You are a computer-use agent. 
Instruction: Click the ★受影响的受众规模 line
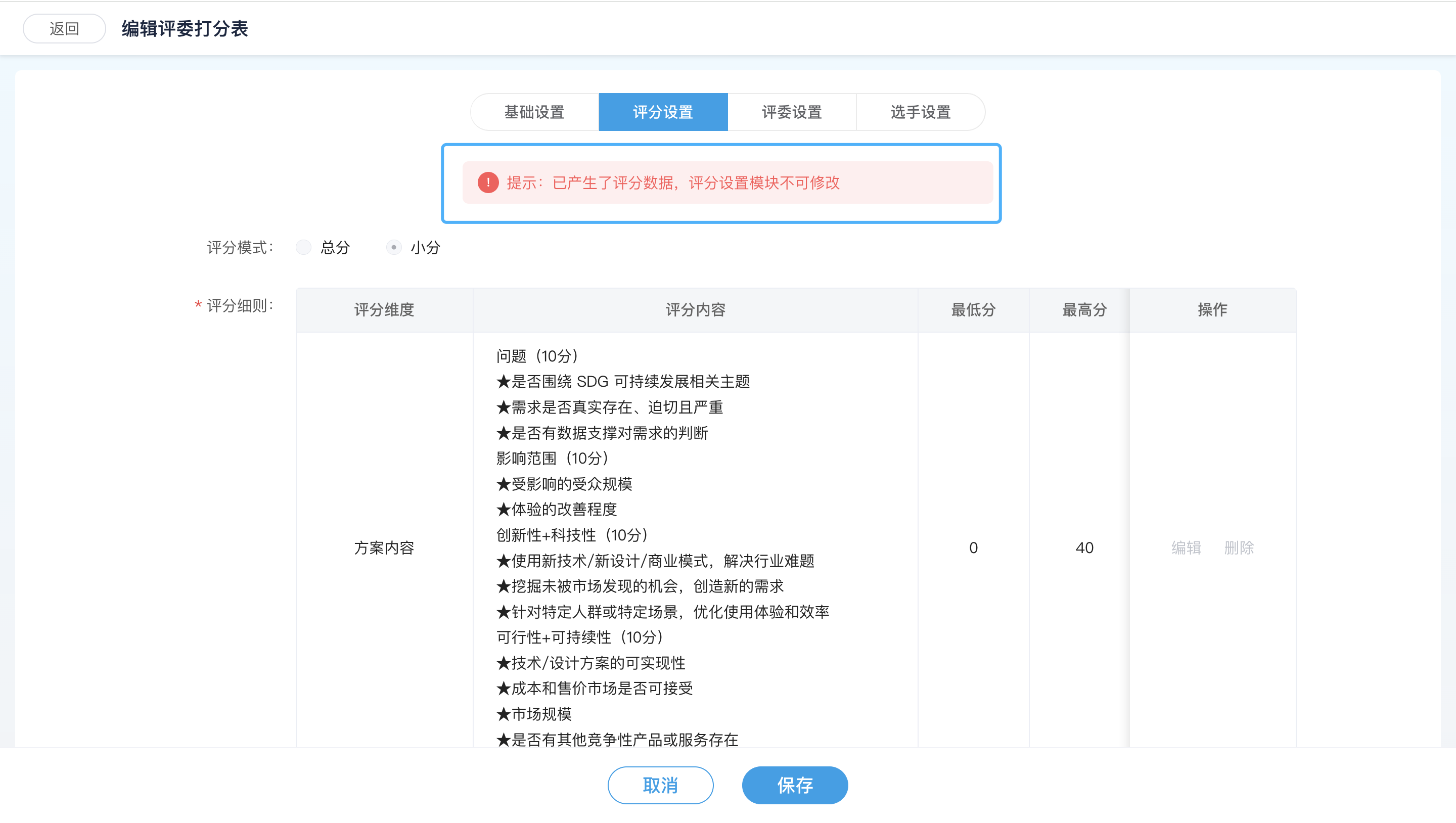click(564, 484)
